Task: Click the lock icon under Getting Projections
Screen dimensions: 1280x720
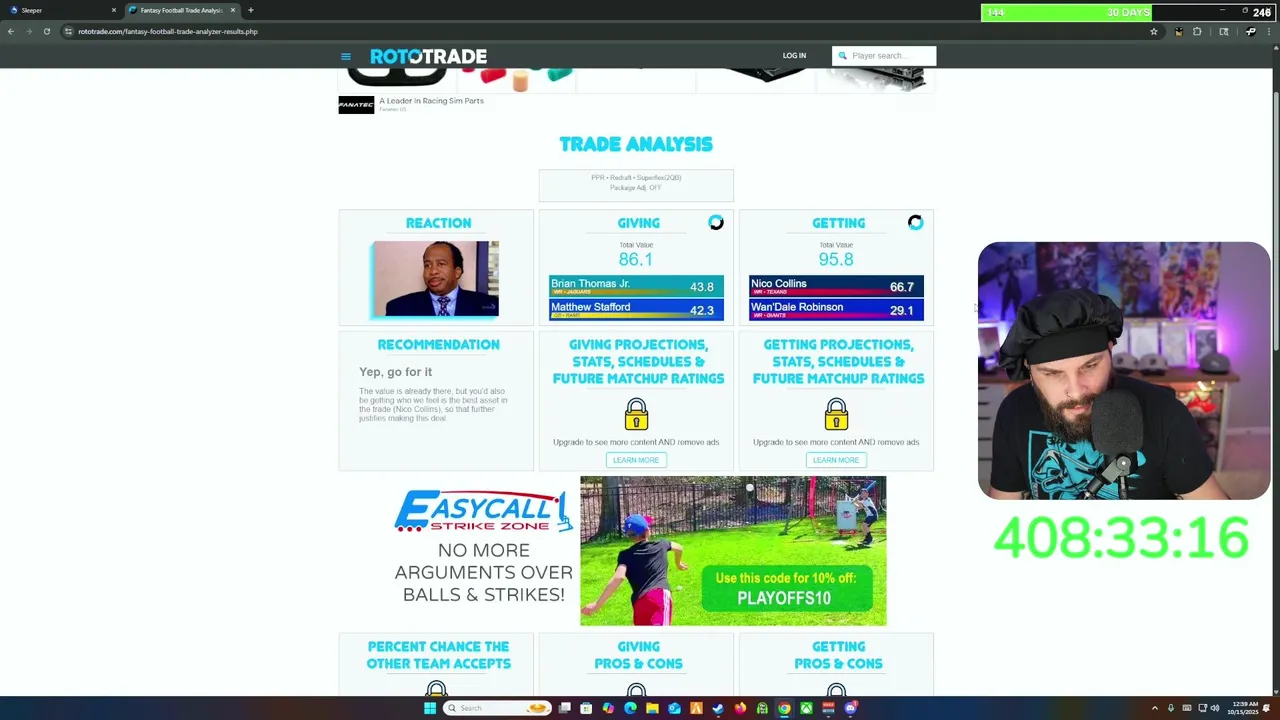Action: tap(836, 414)
